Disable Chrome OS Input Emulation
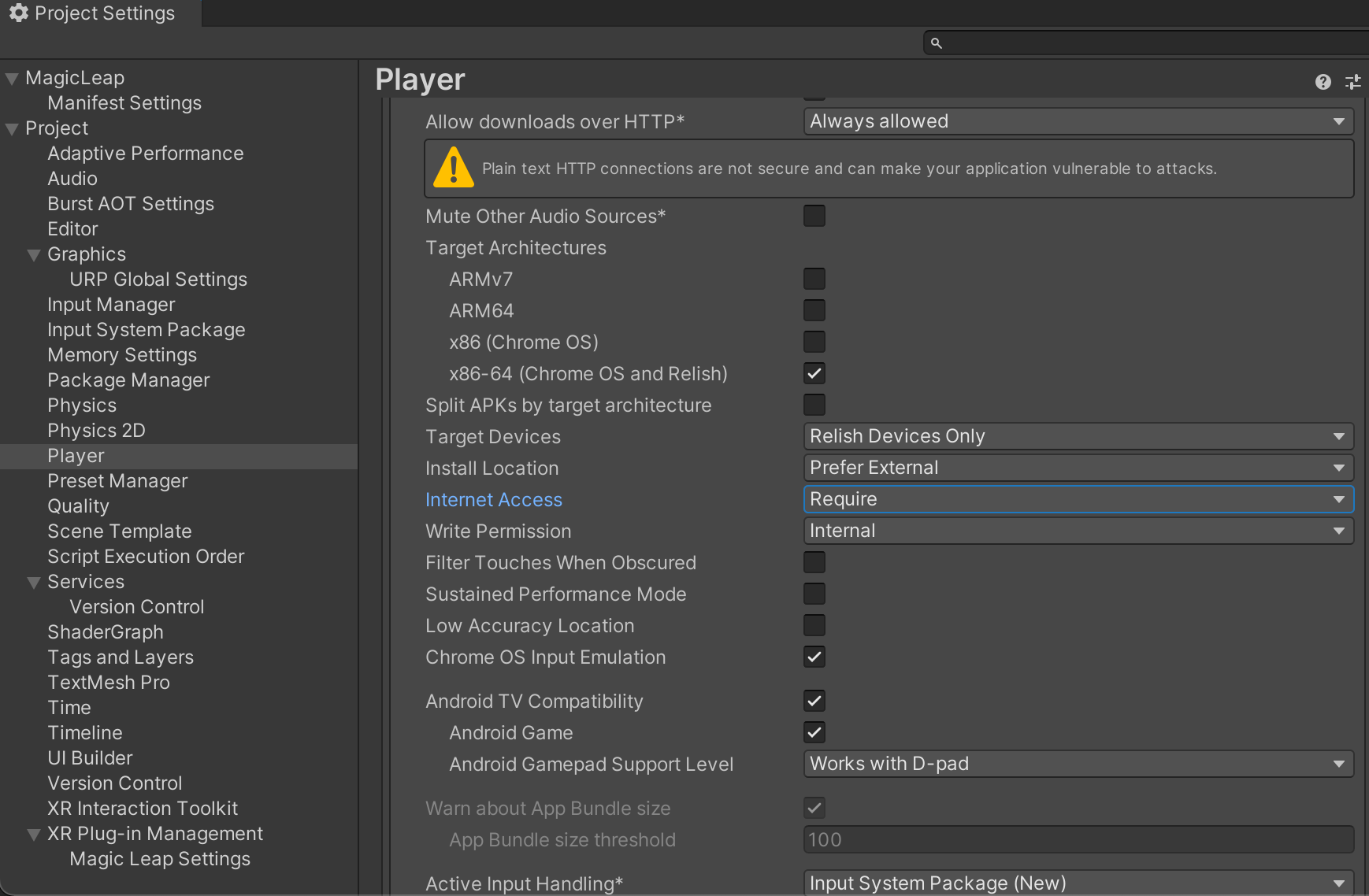The height and width of the screenshot is (896, 1369). tap(814, 657)
